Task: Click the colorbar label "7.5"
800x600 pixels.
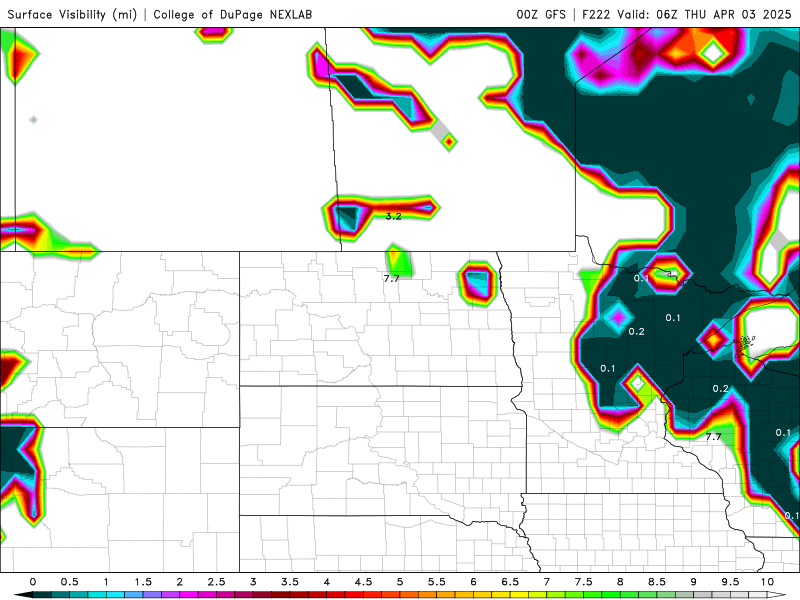Action: point(584,582)
